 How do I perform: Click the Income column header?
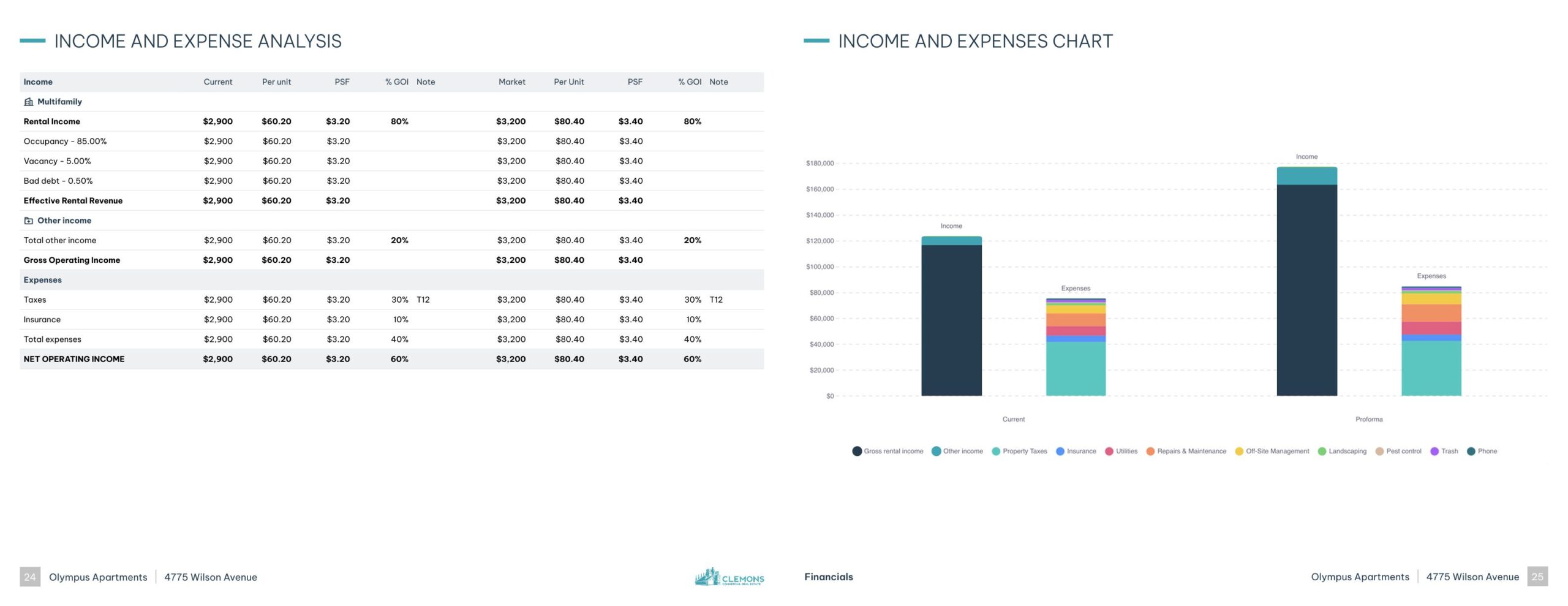38,82
